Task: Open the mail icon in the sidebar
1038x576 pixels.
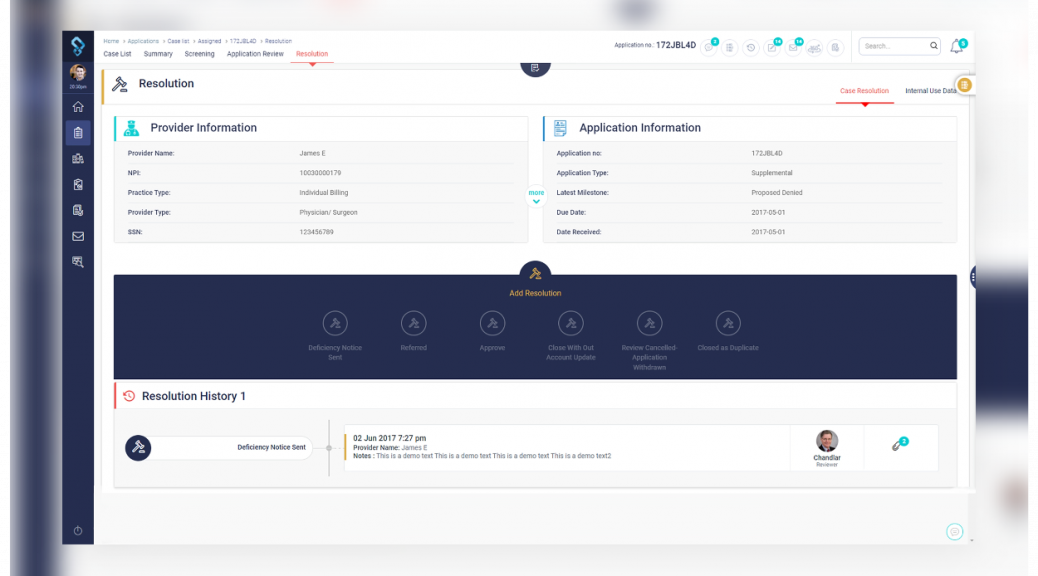Action: point(78,236)
